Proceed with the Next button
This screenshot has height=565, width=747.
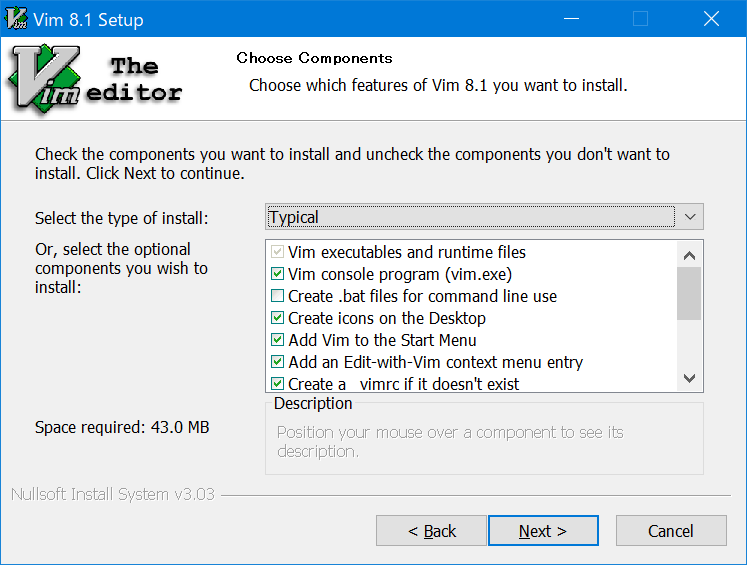(543, 531)
